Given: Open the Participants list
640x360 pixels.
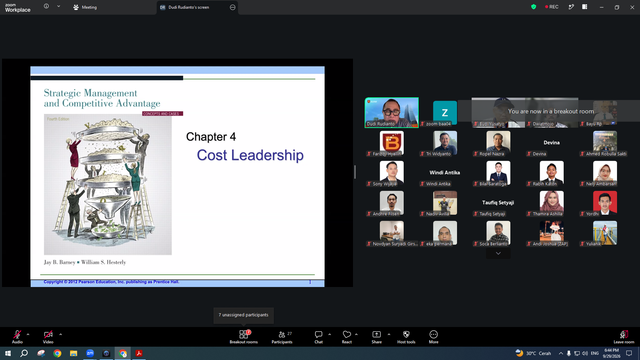Looking at the screenshot, I should 282,337.
